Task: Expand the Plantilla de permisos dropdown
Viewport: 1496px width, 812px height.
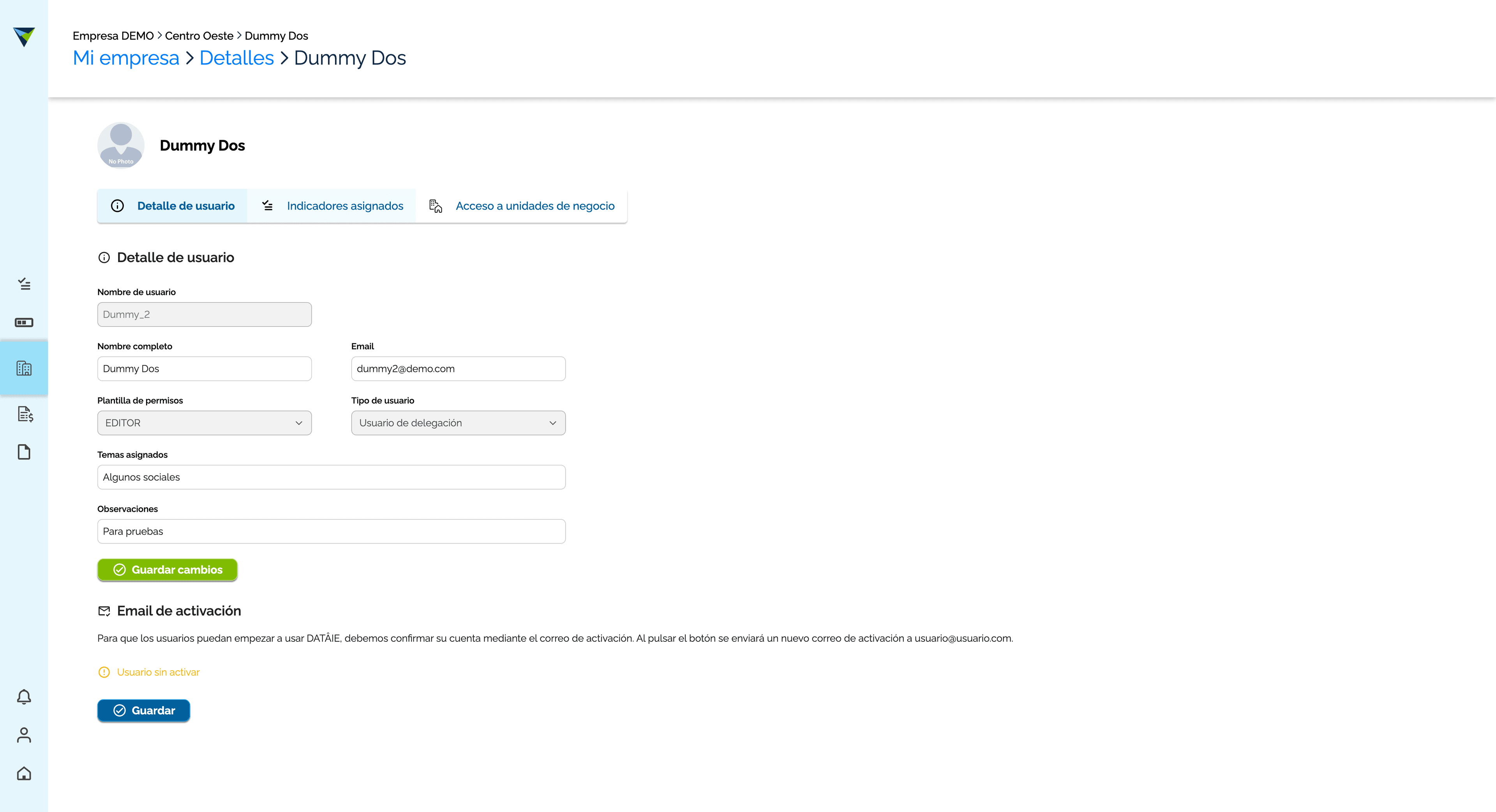Action: [205, 423]
